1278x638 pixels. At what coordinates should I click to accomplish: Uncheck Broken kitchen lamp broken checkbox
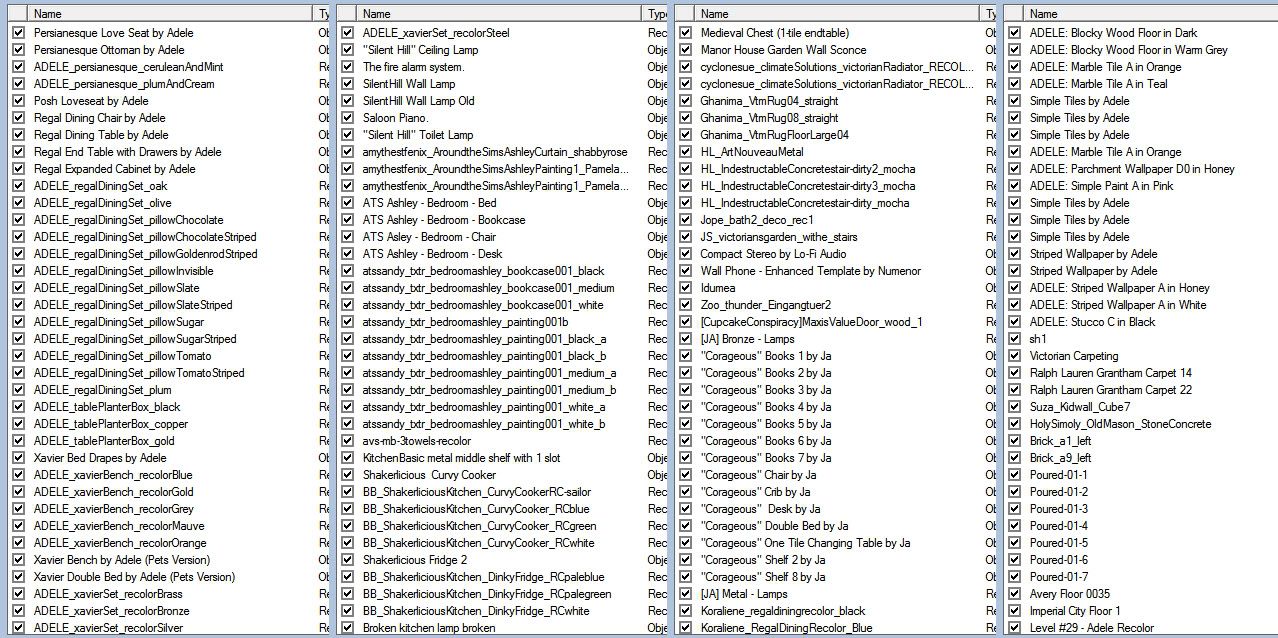(347, 628)
